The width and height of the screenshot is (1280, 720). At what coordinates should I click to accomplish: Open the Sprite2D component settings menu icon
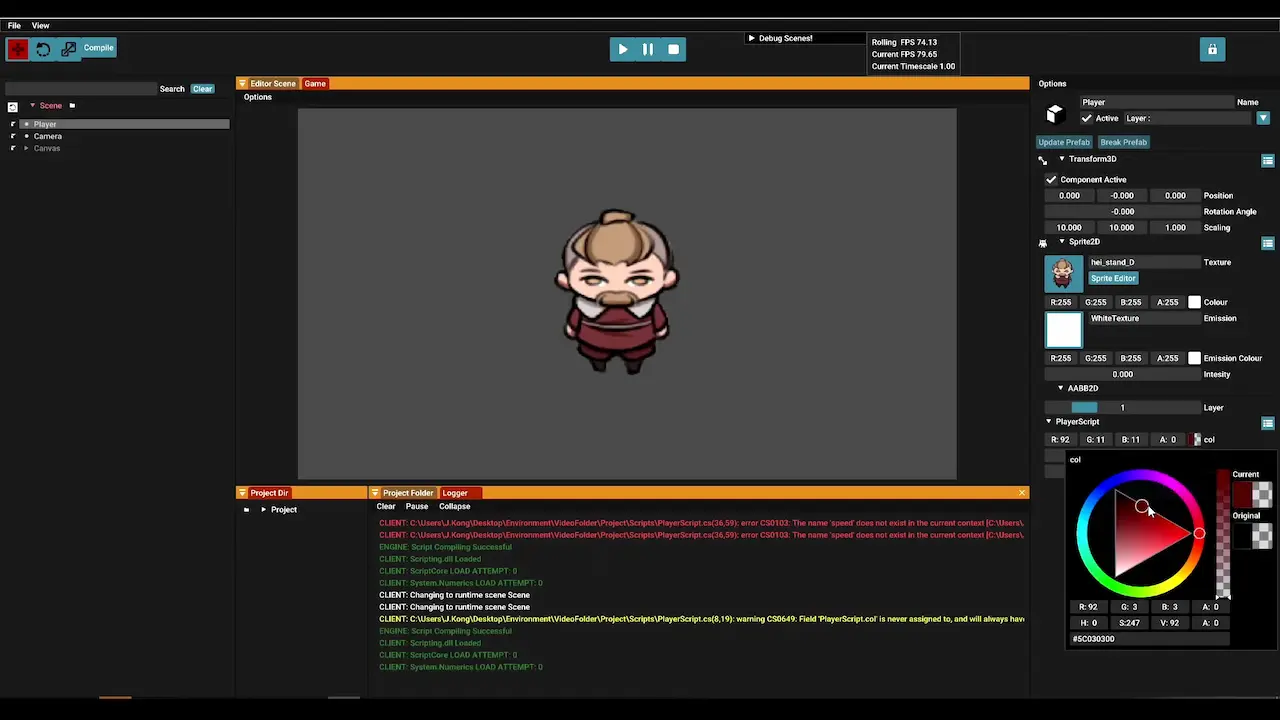tap(1267, 243)
